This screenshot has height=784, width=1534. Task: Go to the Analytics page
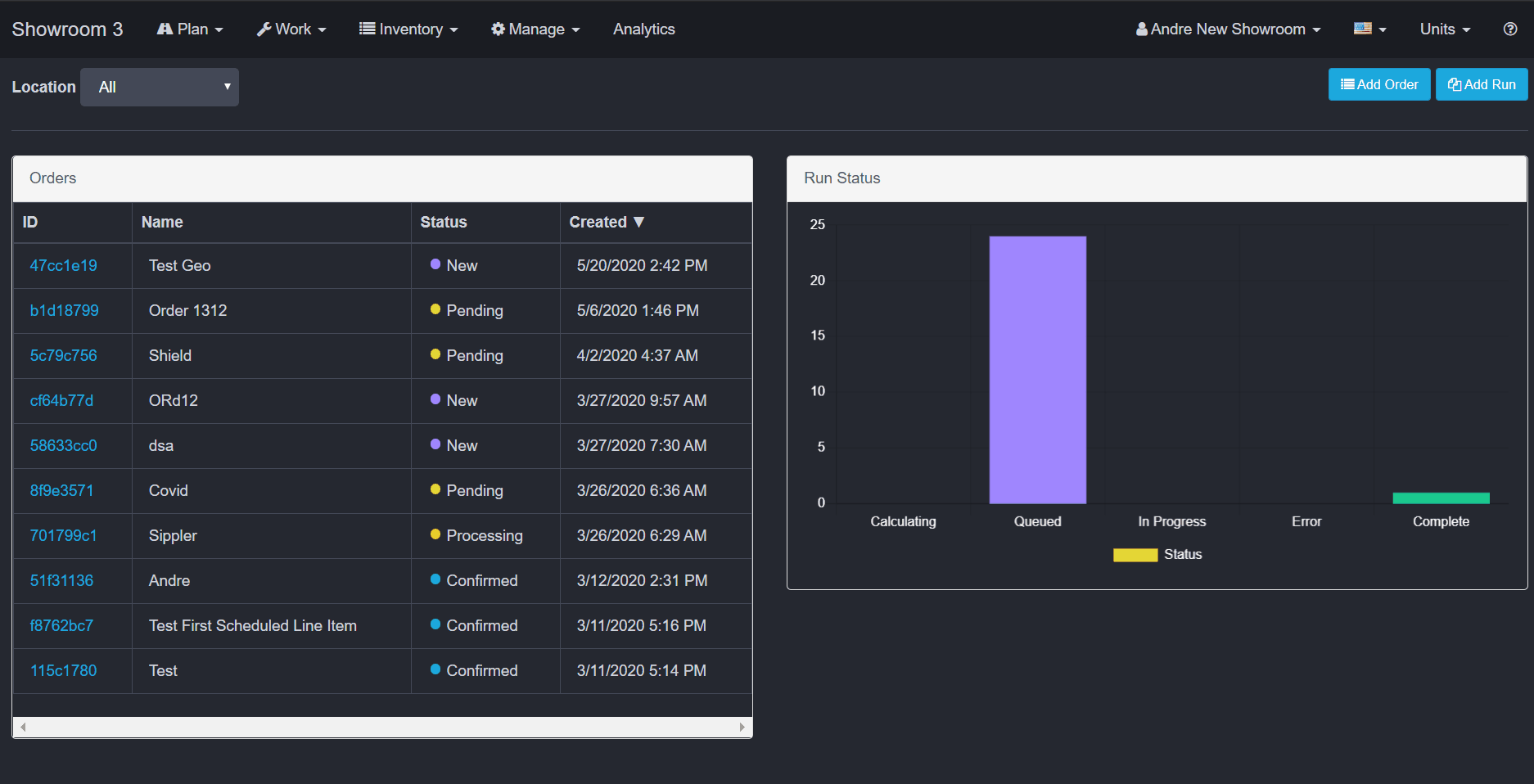[x=643, y=29]
